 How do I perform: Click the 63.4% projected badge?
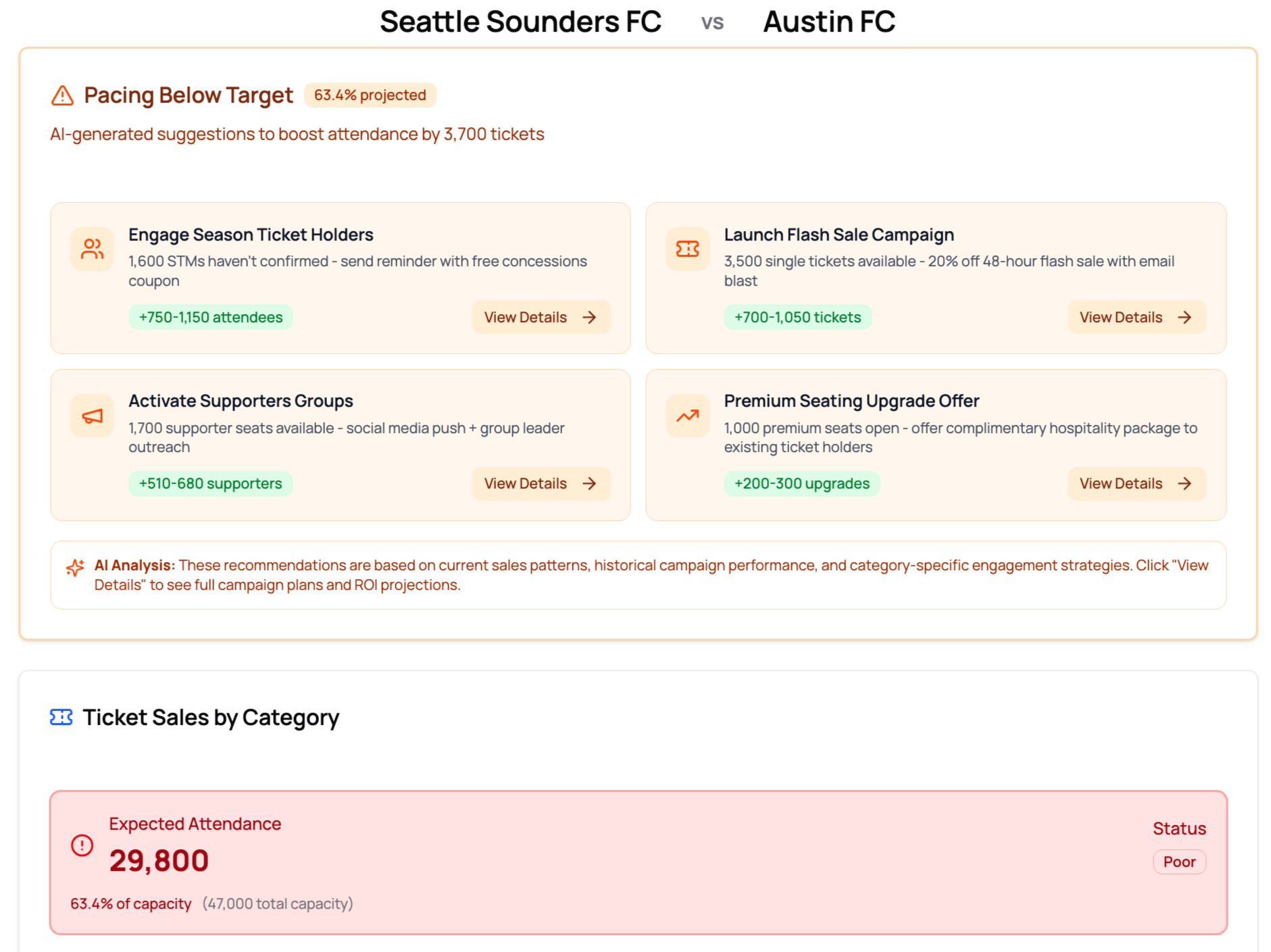(x=370, y=95)
